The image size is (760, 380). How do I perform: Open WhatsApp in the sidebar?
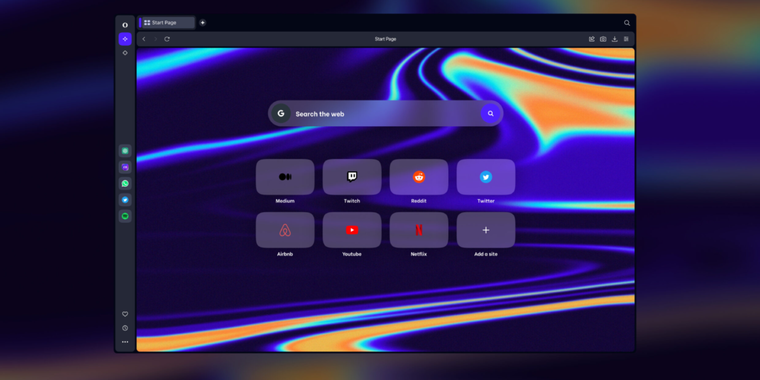coord(125,183)
